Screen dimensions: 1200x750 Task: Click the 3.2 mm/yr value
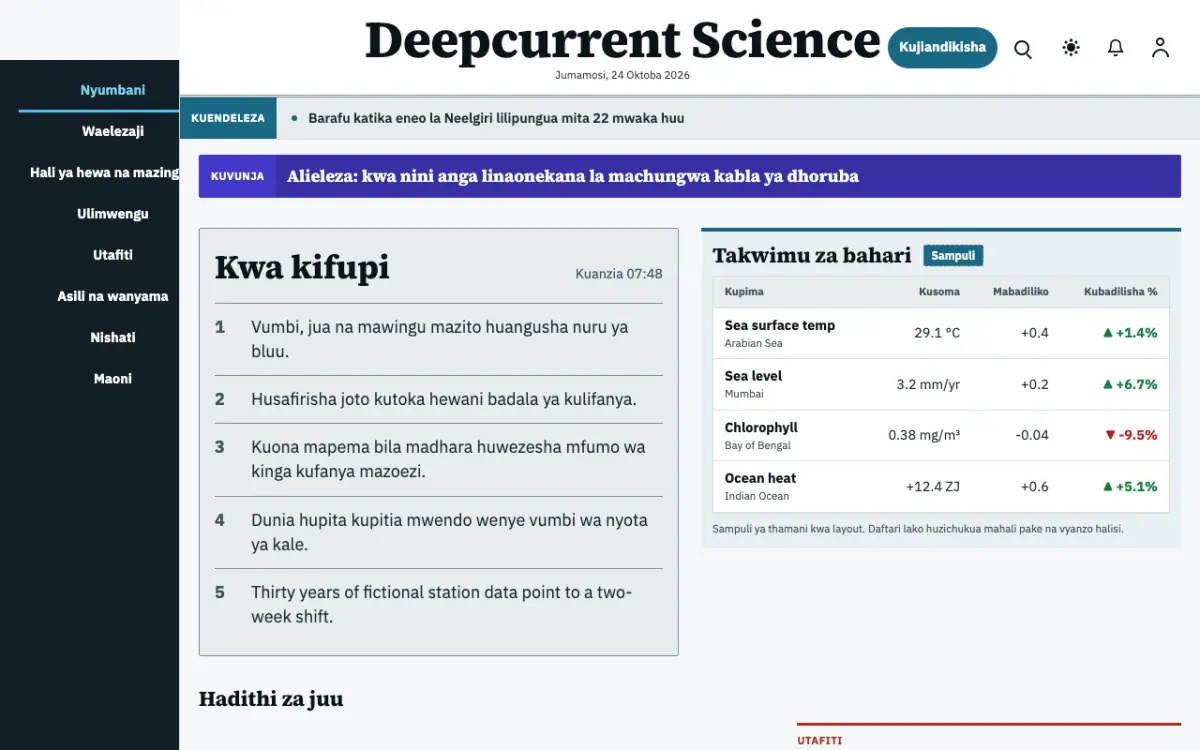928,384
